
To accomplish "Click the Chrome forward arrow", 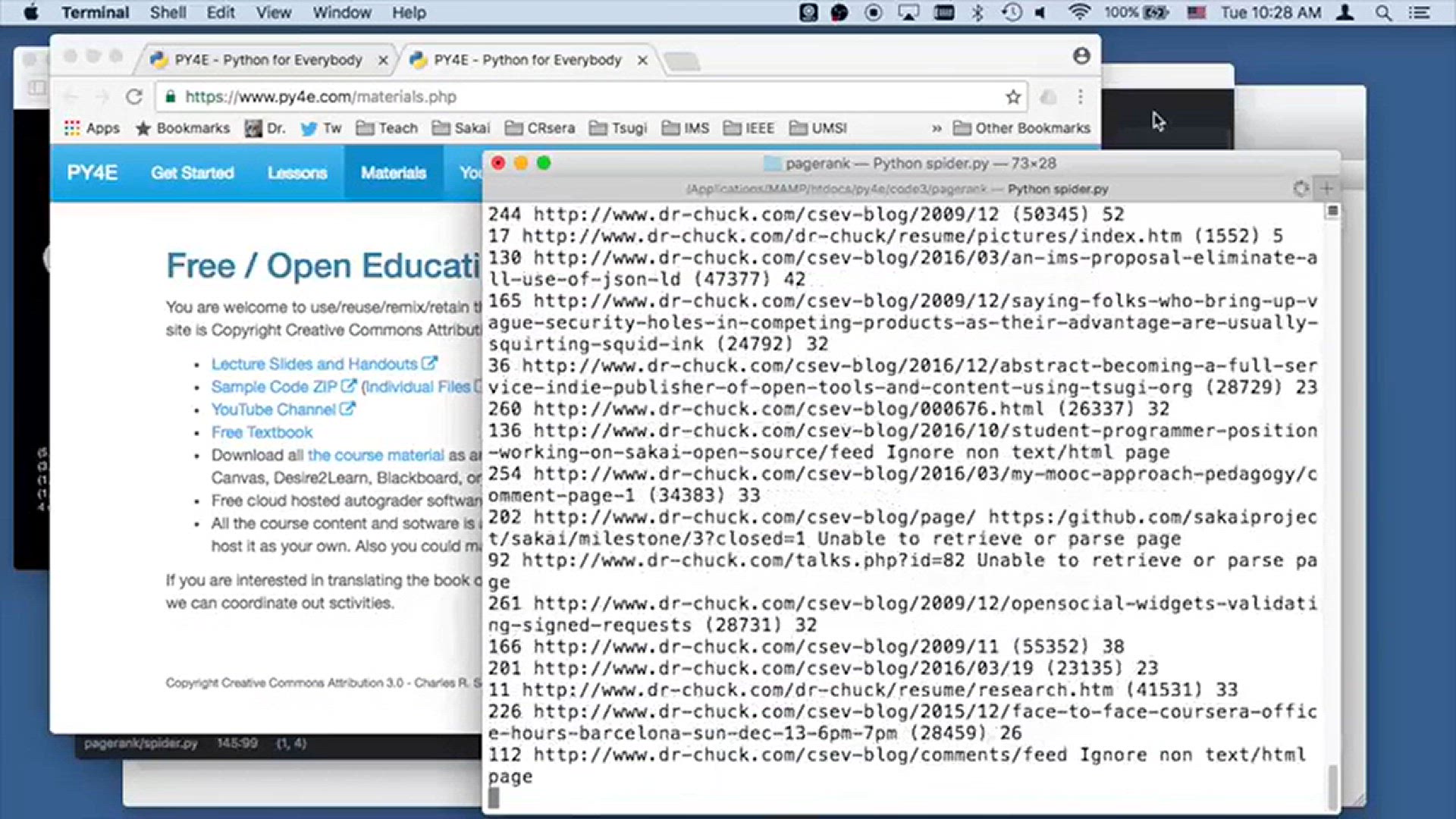I will (102, 96).
